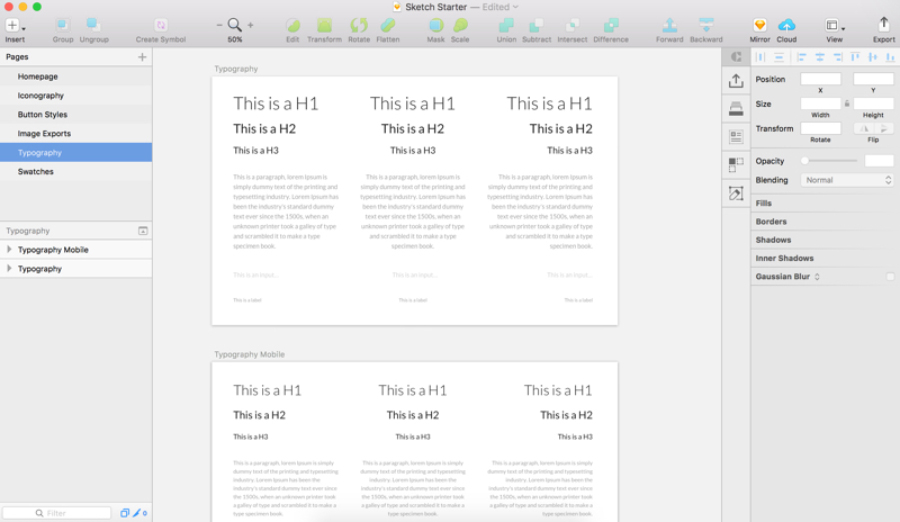Click the Create Symbol icon
Image resolution: width=900 pixels, height=522 pixels.
[x=160, y=25]
